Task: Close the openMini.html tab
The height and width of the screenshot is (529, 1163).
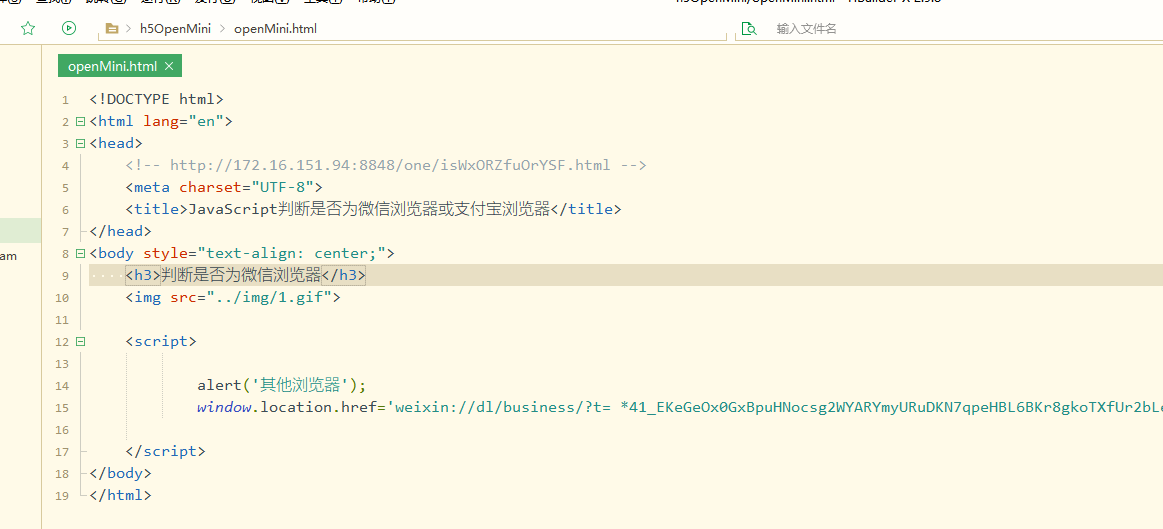Action: click(169, 66)
